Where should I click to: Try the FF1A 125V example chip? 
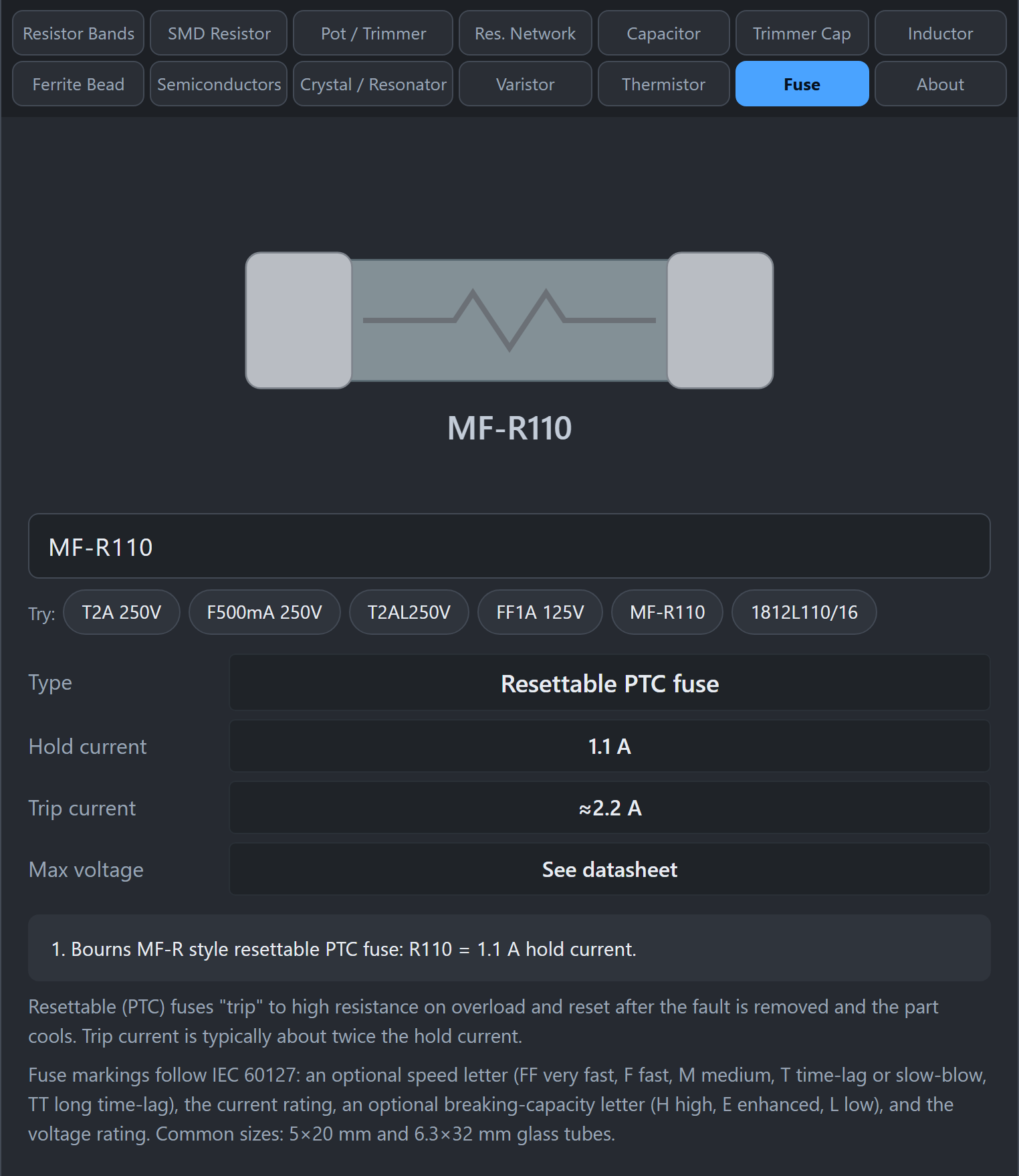pyautogui.click(x=540, y=612)
